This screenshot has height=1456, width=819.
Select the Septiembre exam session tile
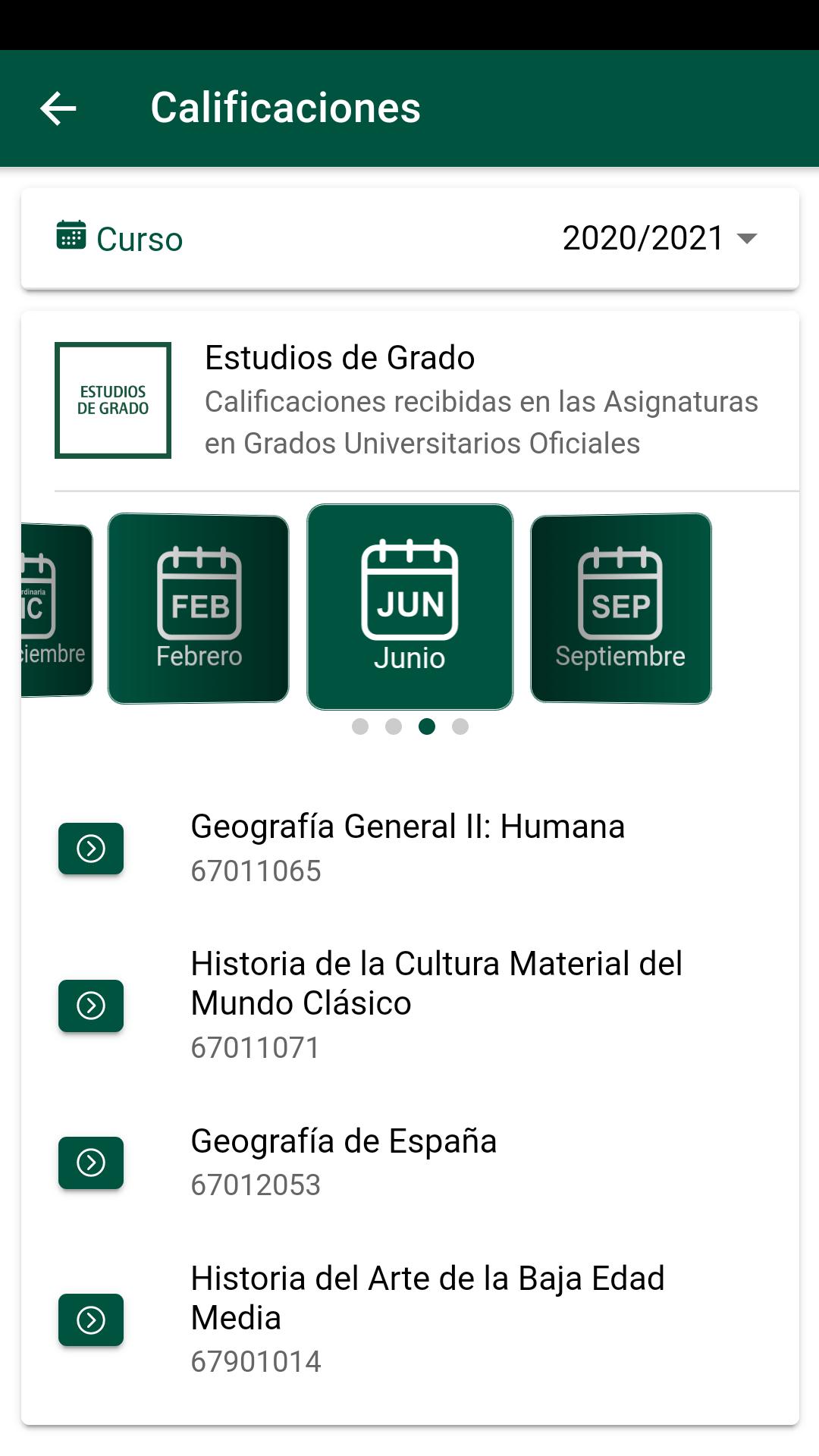[x=620, y=608]
